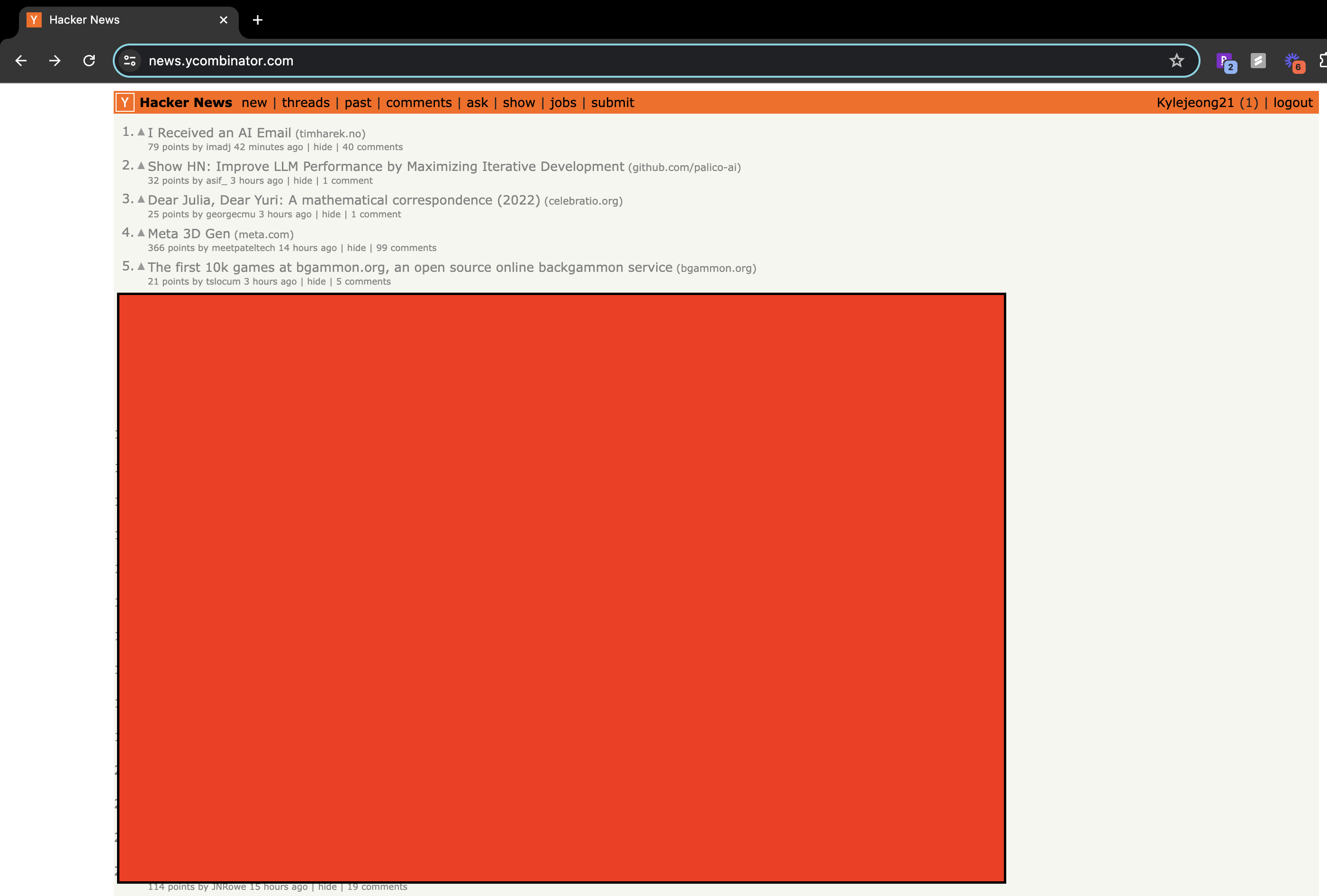Click the logout link
Image resolution: width=1327 pixels, height=896 pixels.
pos(1293,103)
